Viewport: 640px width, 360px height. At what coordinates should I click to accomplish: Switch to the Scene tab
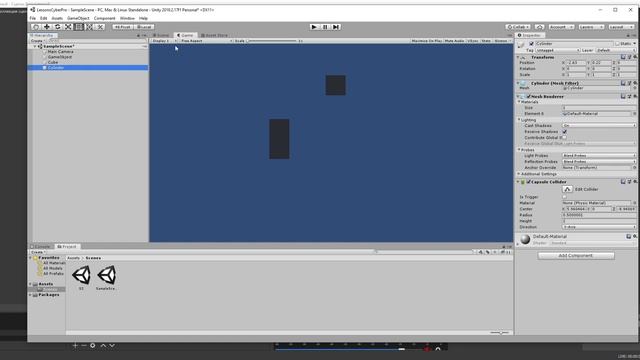161,36
